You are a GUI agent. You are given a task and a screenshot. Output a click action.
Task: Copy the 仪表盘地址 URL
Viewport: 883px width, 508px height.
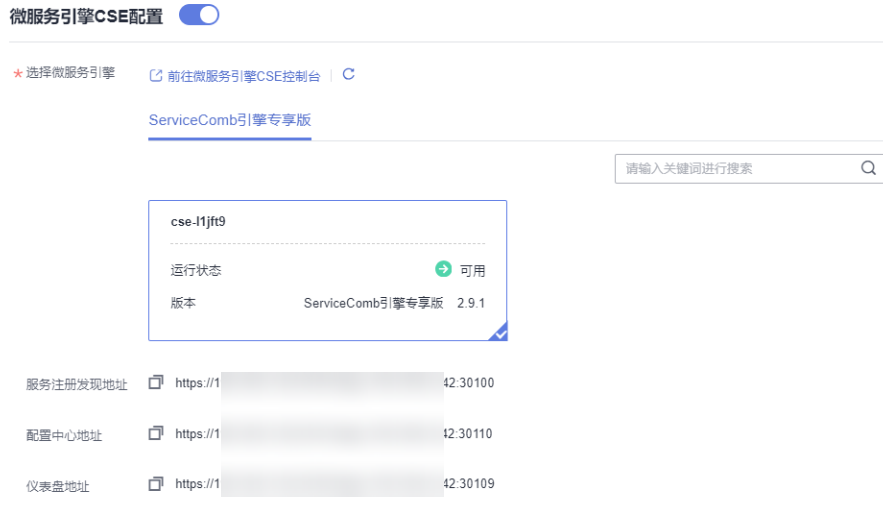pyautogui.click(x=156, y=484)
